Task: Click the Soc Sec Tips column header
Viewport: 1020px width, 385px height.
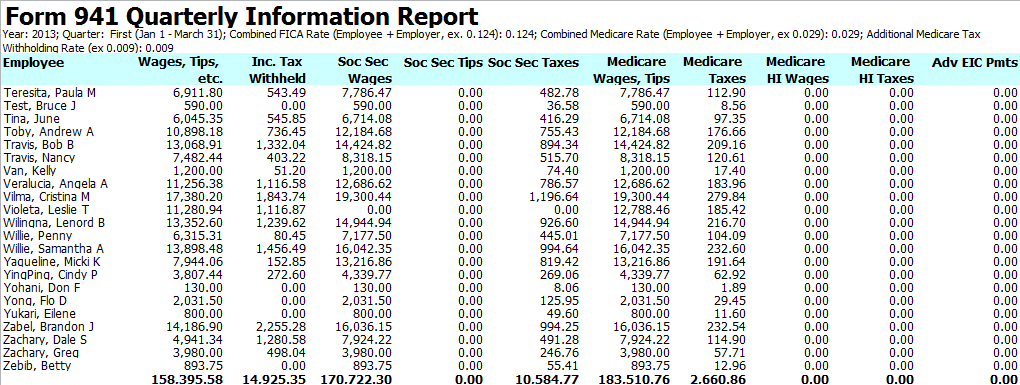Action: [443, 63]
